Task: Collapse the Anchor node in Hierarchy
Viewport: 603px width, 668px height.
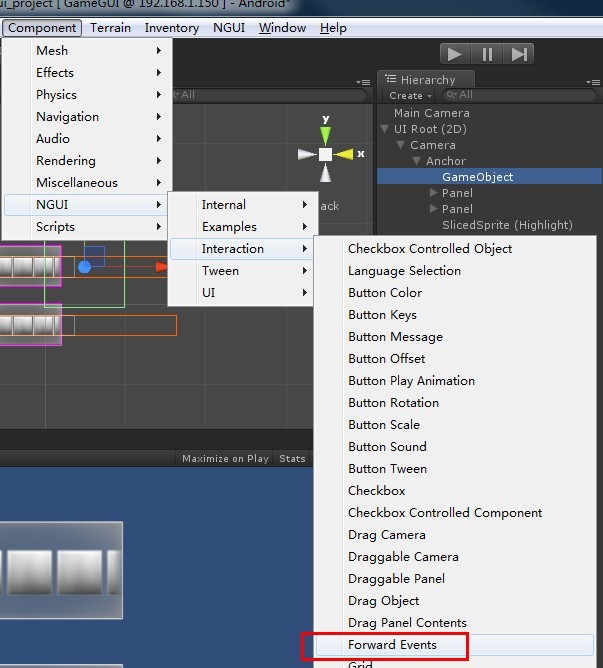Action: click(x=416, y=161)
